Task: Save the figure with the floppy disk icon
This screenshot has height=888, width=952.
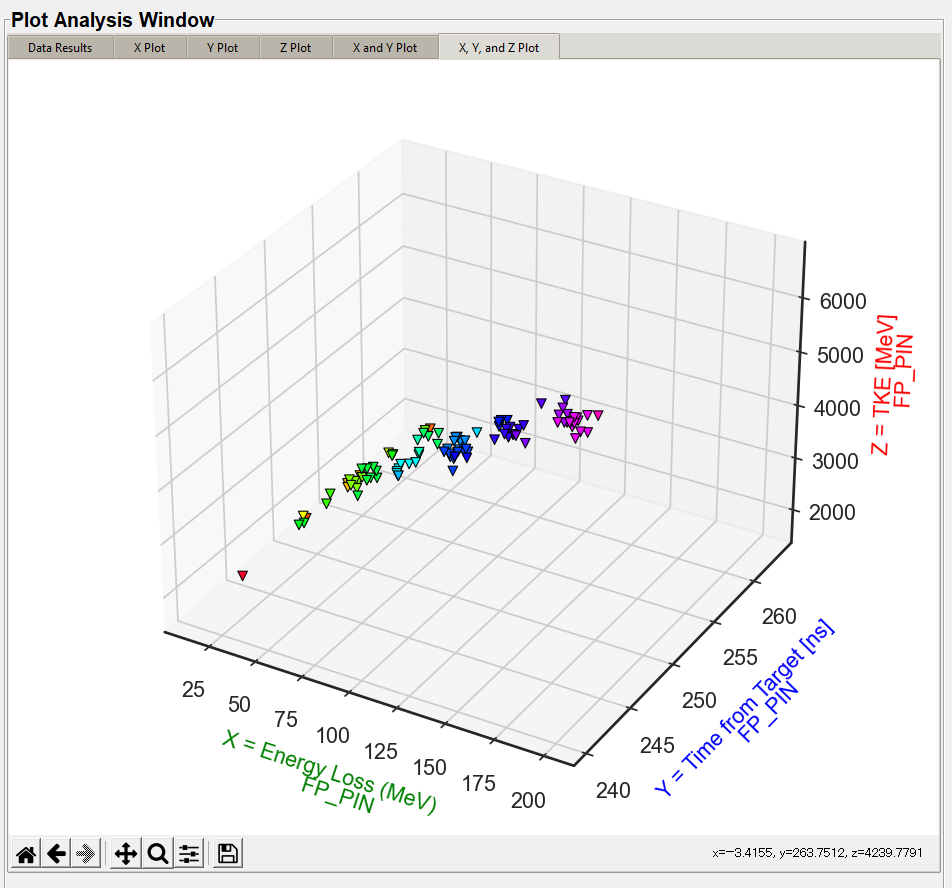Action: pos(227,853)
